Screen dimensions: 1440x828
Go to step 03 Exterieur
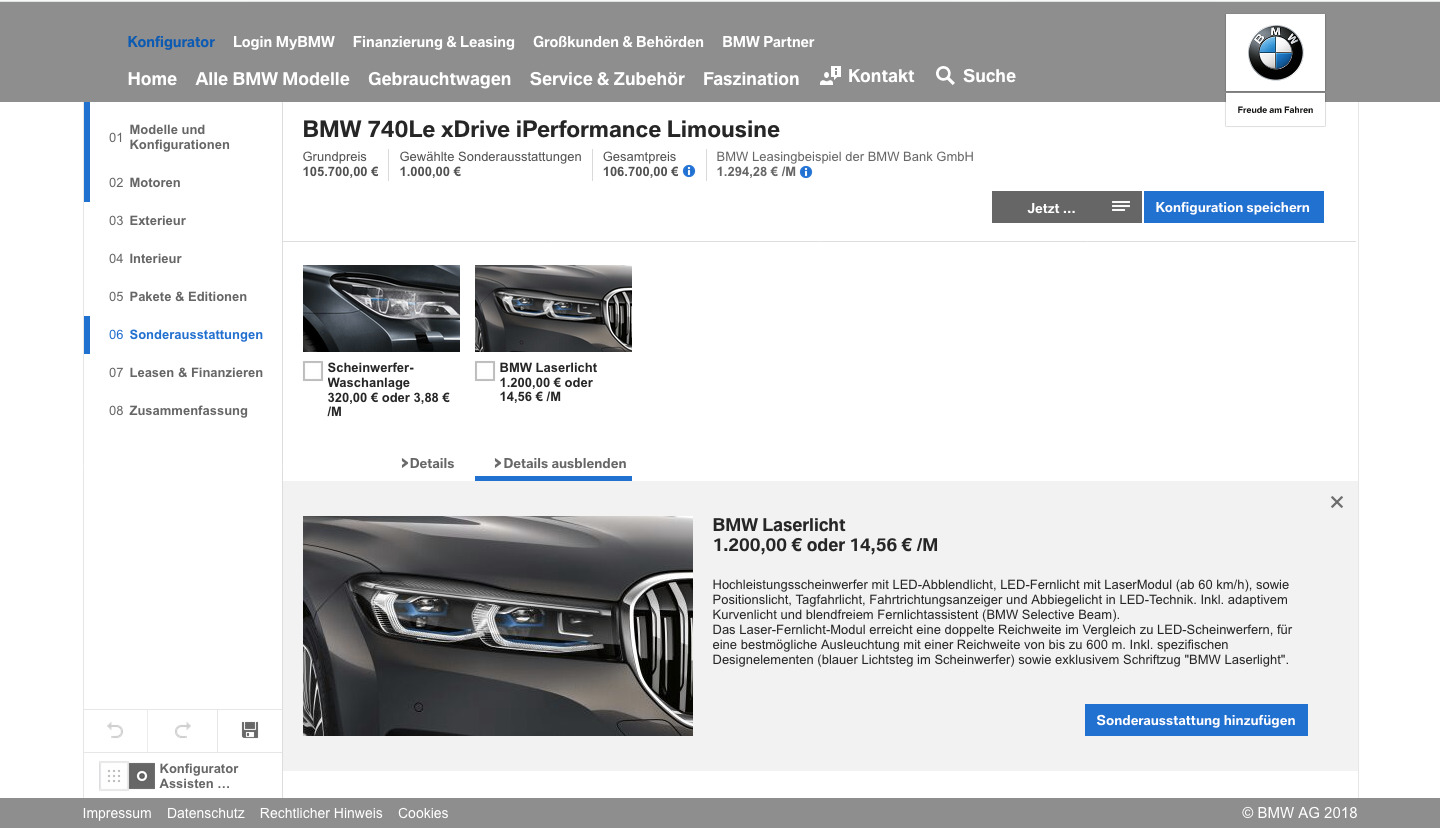tap(157, 220)
